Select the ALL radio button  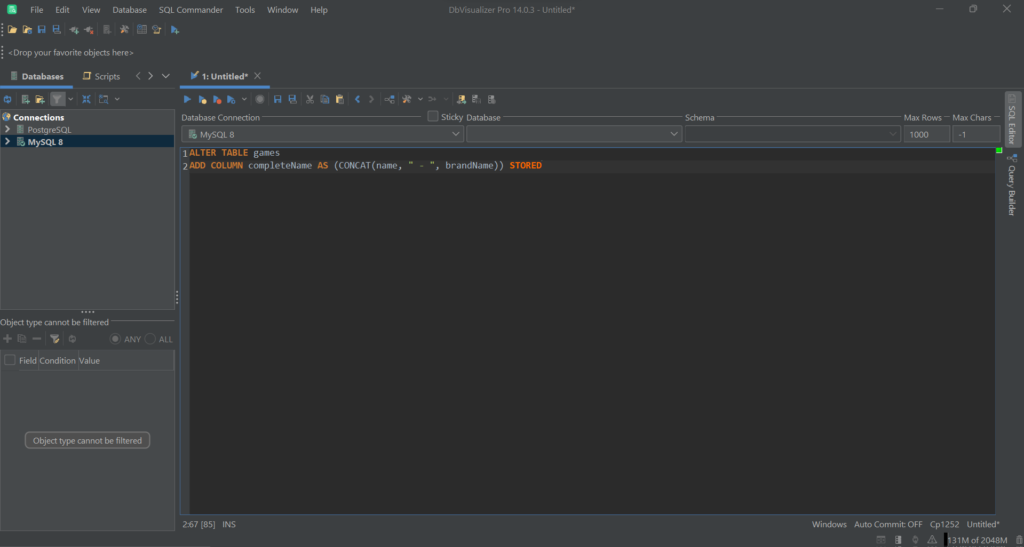pos(150,339)
